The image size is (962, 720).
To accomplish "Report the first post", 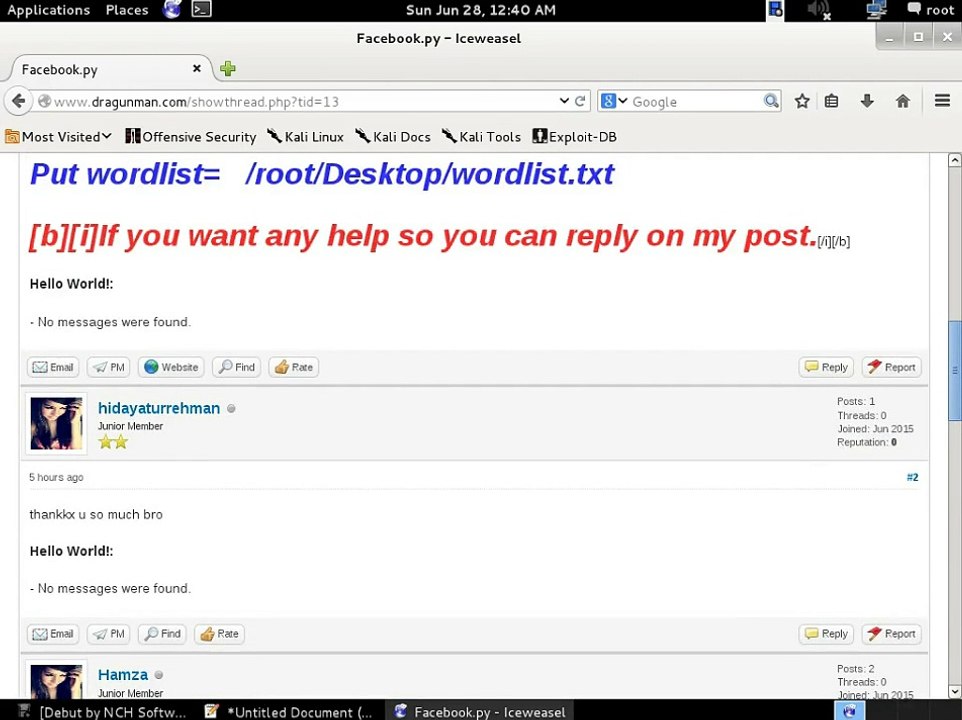I will 892,367.
